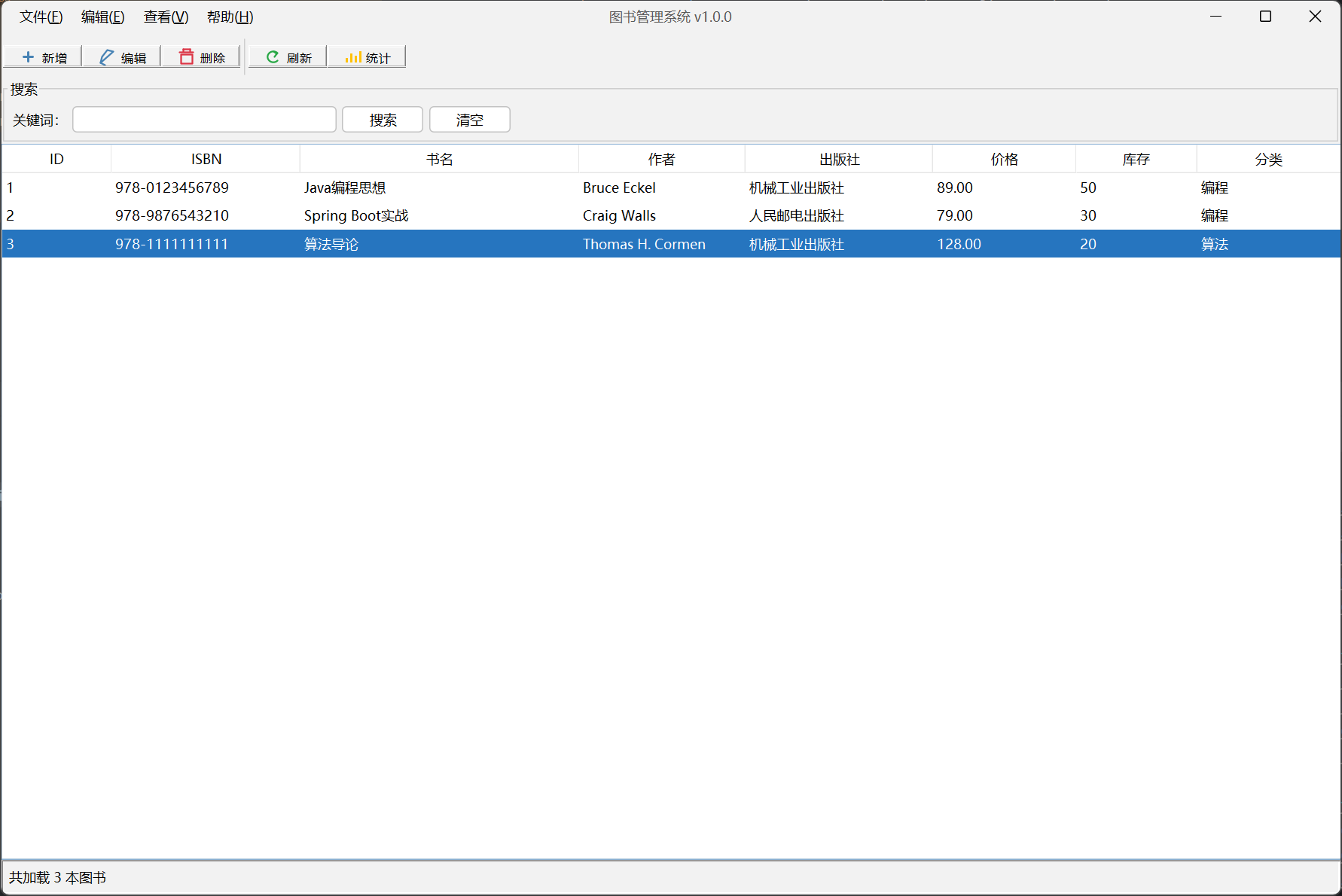Focus the 关键词 keyword input field
Screen dimensions: 1342x896
pyautogui.click(x=204, y=120)
